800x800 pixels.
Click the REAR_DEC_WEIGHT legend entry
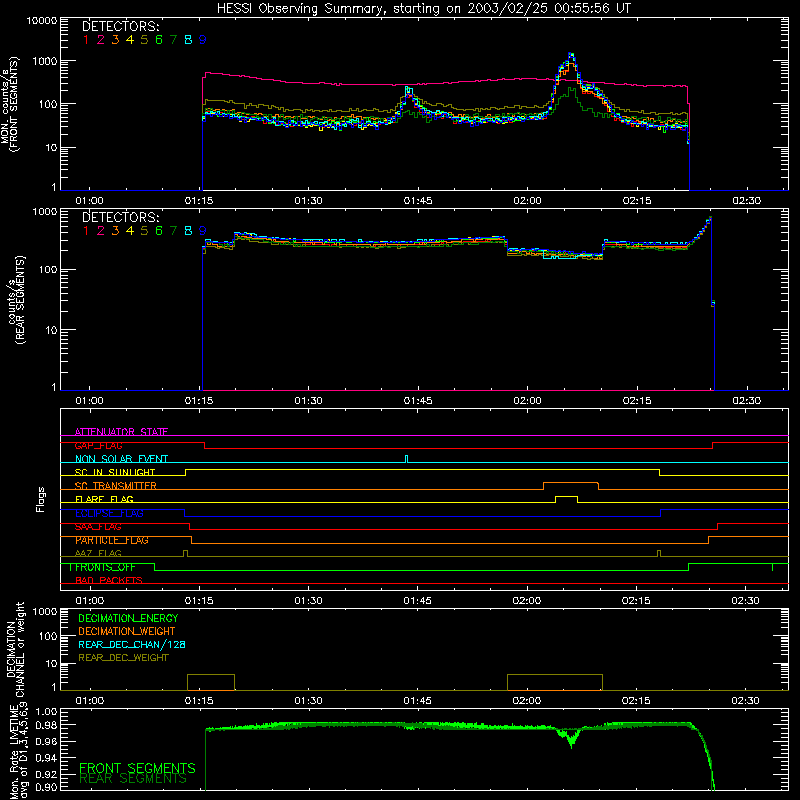tap(123, 658)
